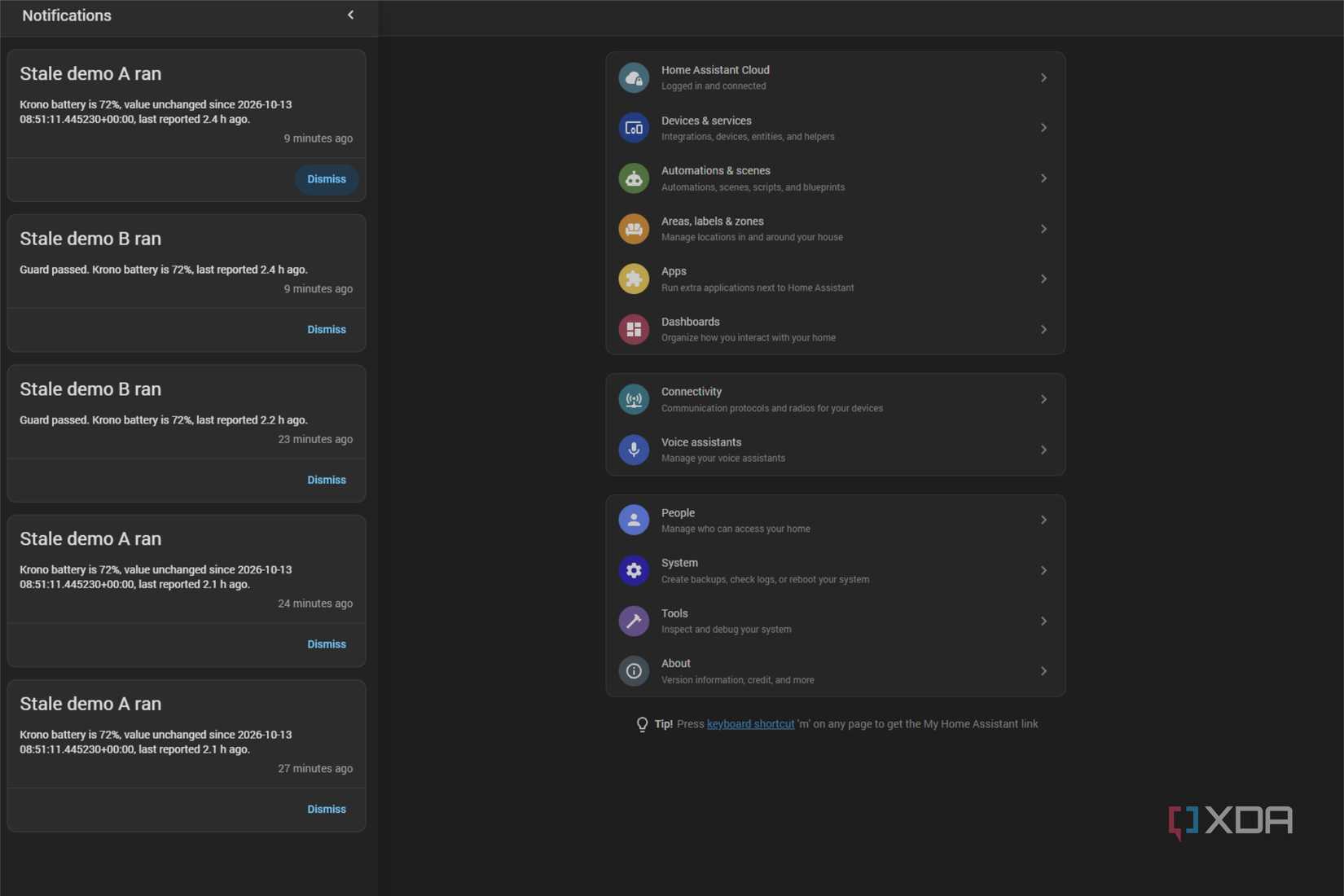Image resolution: width=1344 pixels, height=896 pixels.
Task: Open Automations & scenes menu title
Action: click(715, 171)
